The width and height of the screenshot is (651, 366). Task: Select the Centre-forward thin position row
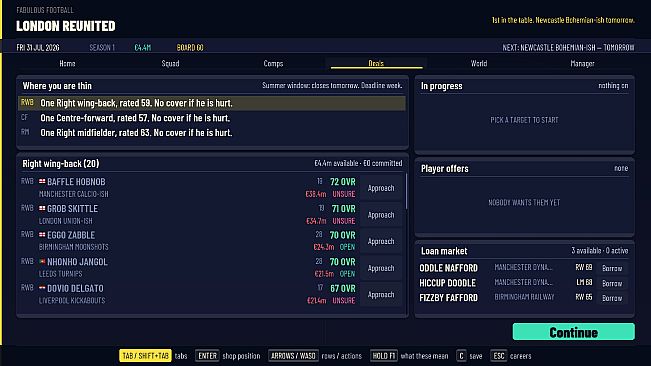pos(212,118)
